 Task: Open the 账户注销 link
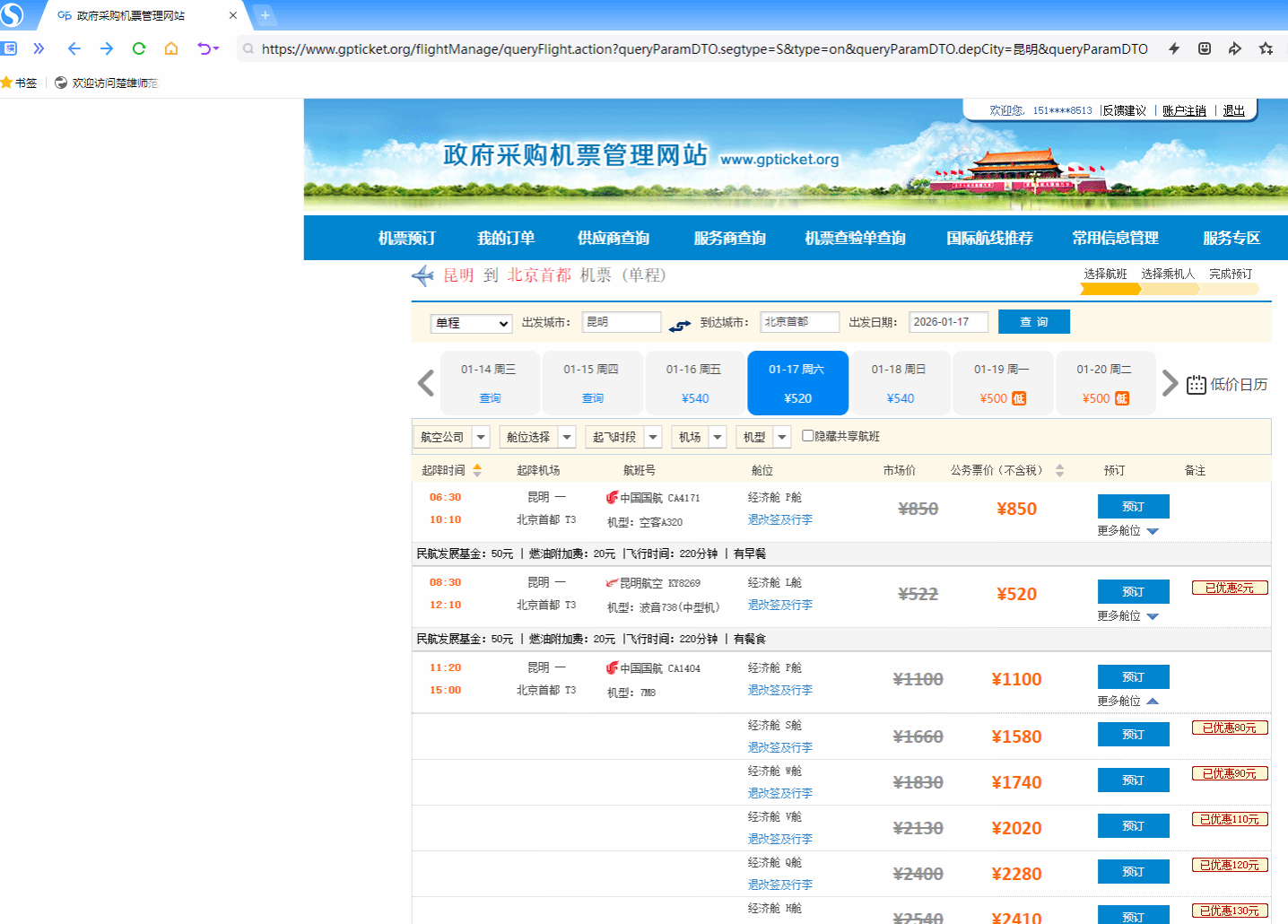tap(1185, 110)
